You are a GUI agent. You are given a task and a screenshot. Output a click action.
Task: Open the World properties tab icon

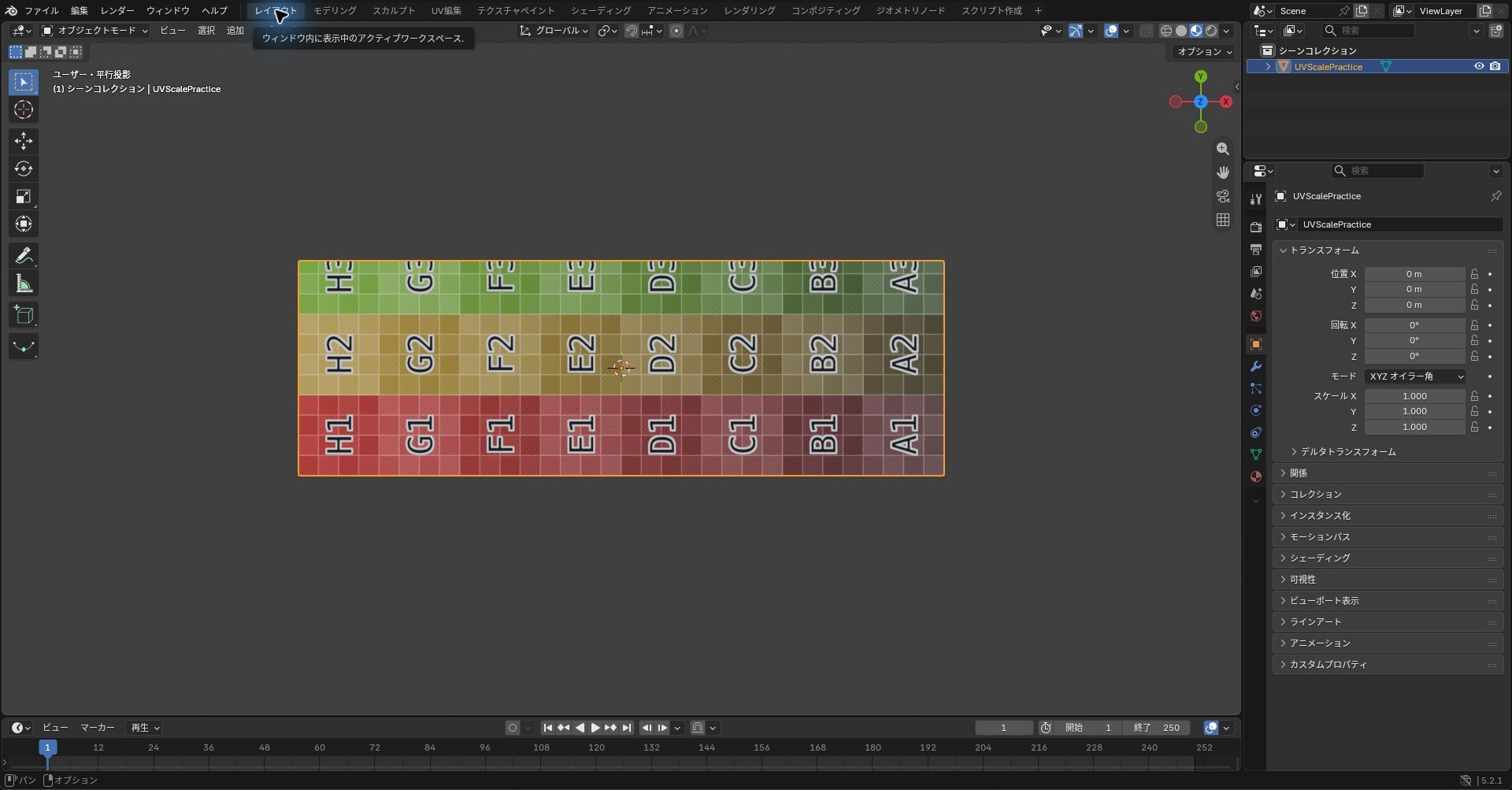[x=1256, y=316]
